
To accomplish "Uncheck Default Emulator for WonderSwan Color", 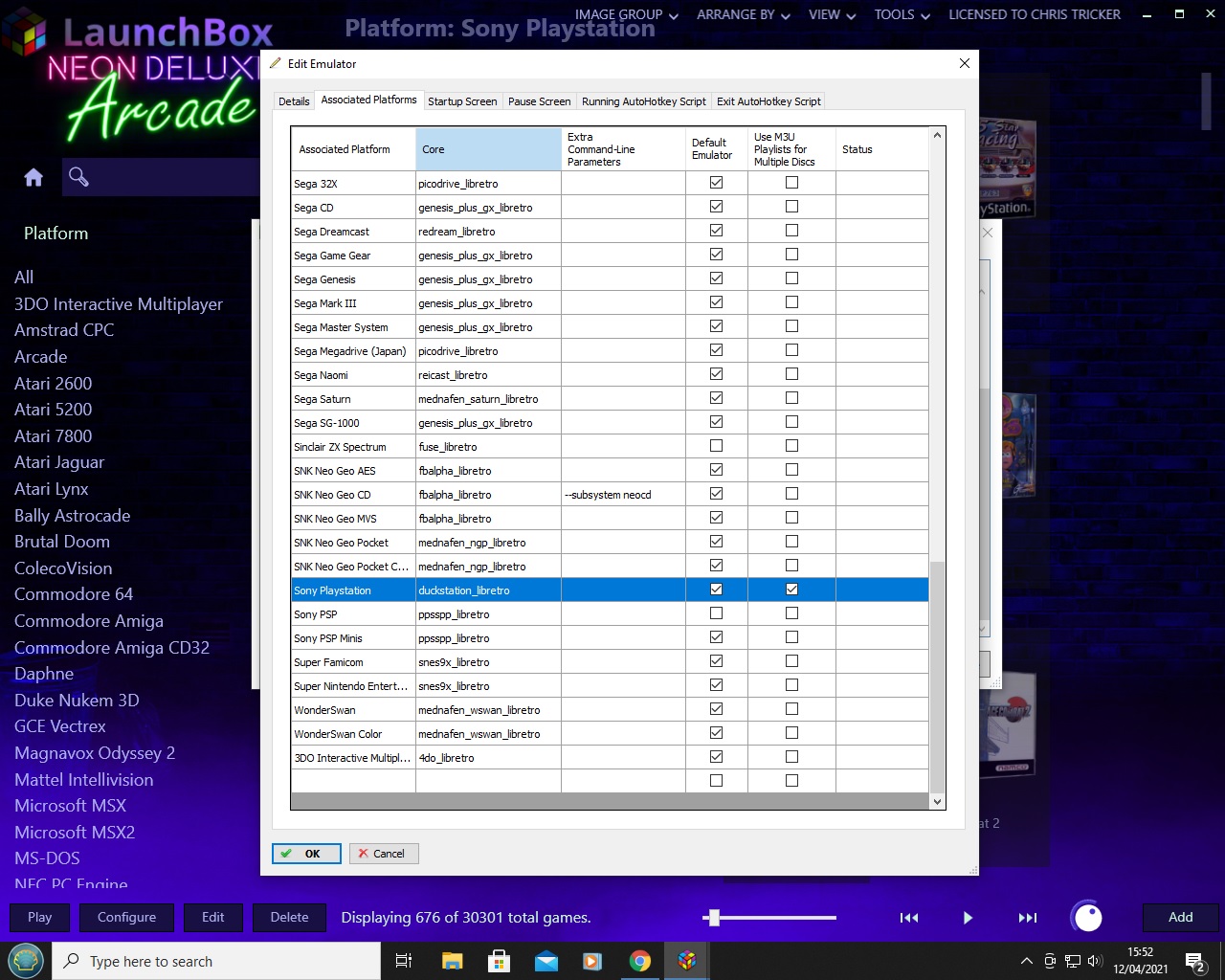I will (x=716, y=733).
